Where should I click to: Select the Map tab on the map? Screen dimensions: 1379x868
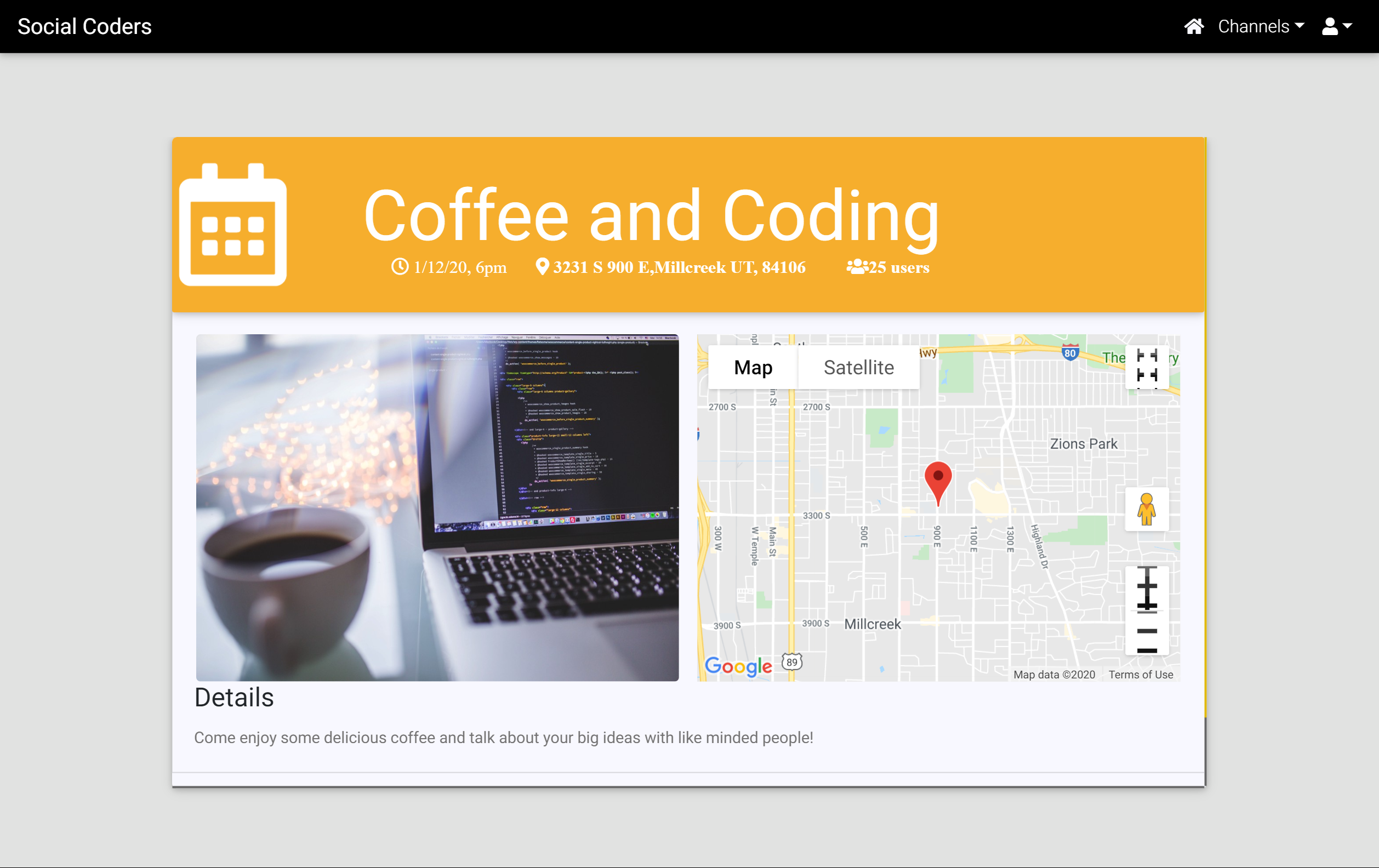coord(752,367)
